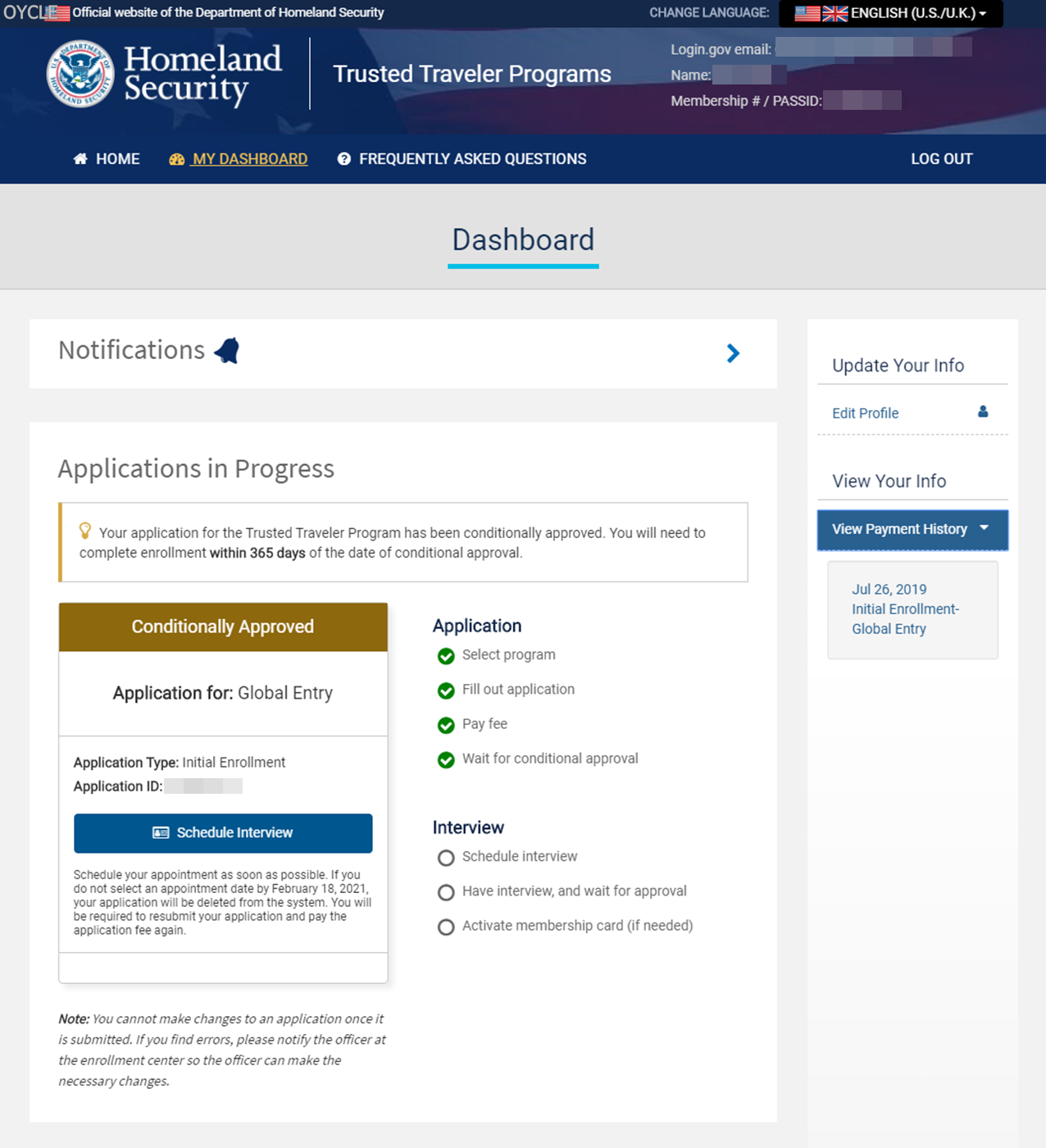Click the 'Application ID:' label
The height and width of the screenshot is (1148, 1046).
coord(118,786)
